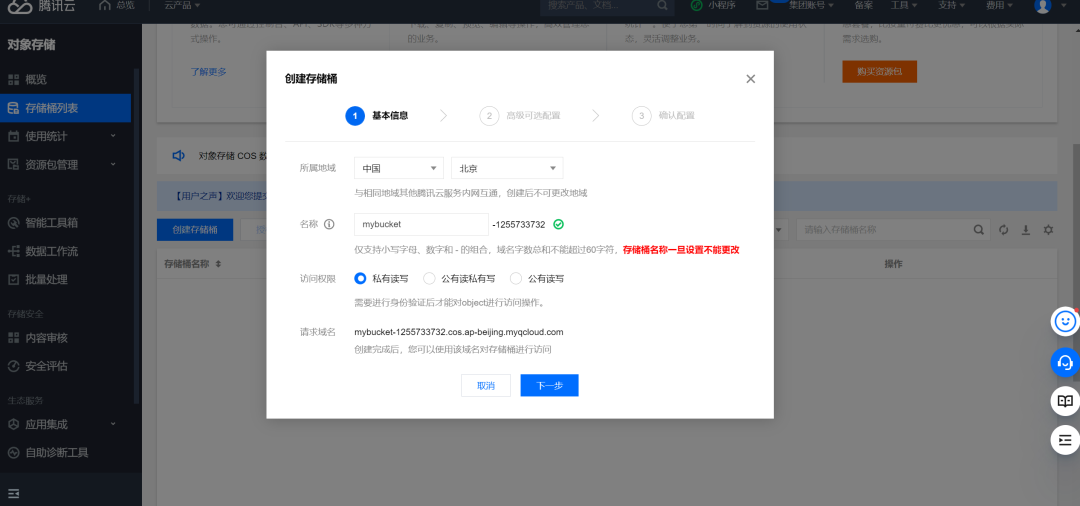
Task: Open the 中国 country dropdown
Action: [x=399, y=168]
